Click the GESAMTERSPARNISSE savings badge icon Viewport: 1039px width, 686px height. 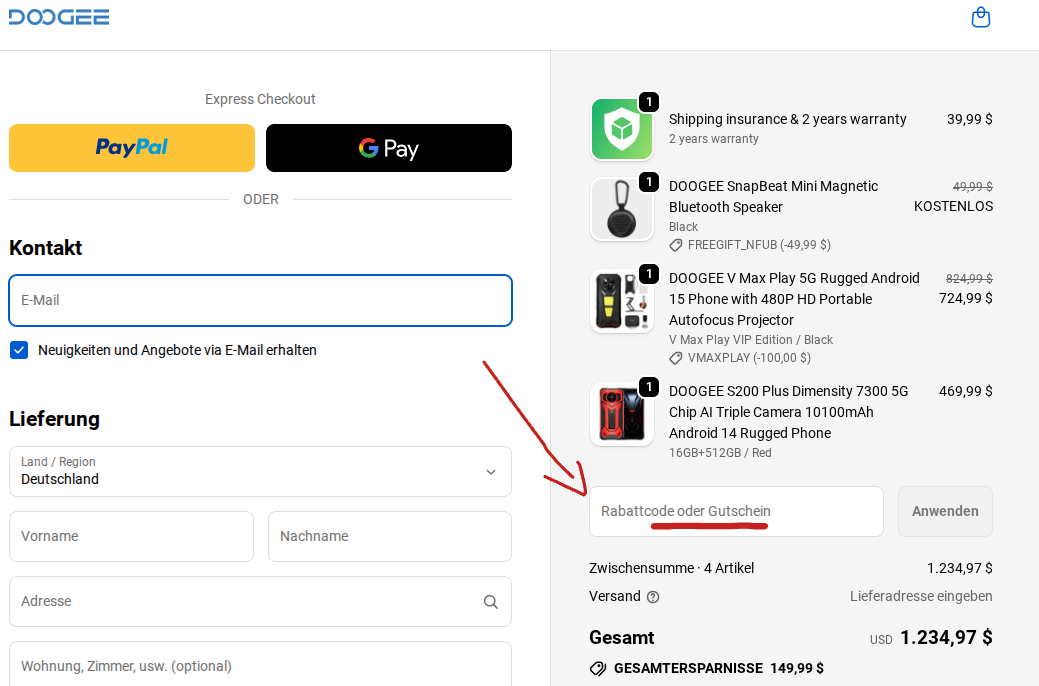tap(598, 668)
